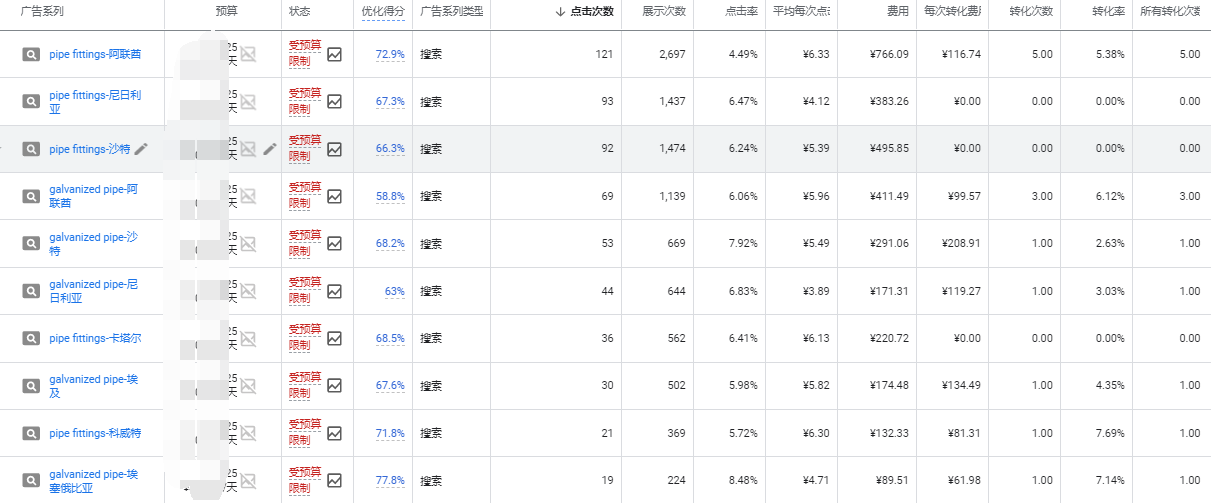Viewport: 1211px width, 503px height.
Task: Click the pencil icon beside pipe fittings-沙特 name
Action: point(141,149)
